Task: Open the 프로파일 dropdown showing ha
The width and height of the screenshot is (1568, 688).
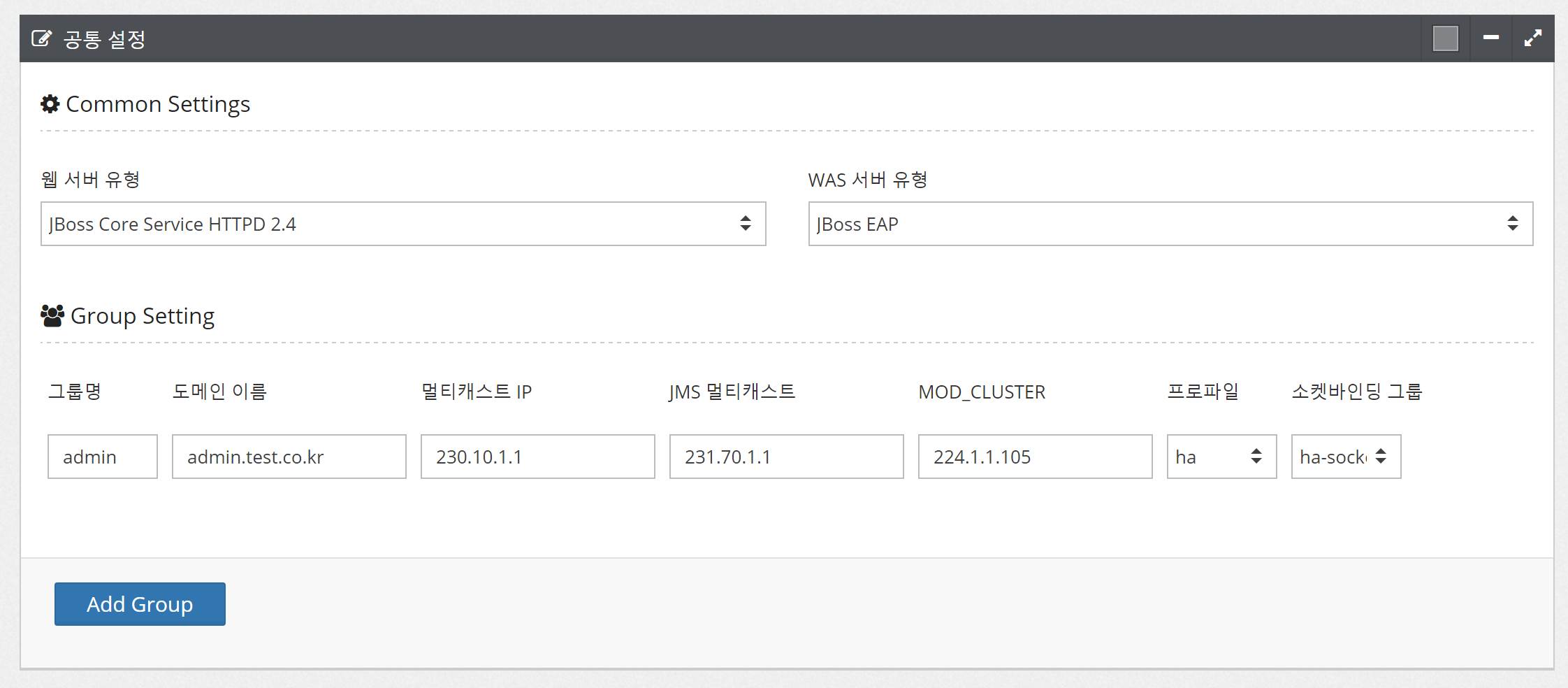Action: coord(1221,457)
